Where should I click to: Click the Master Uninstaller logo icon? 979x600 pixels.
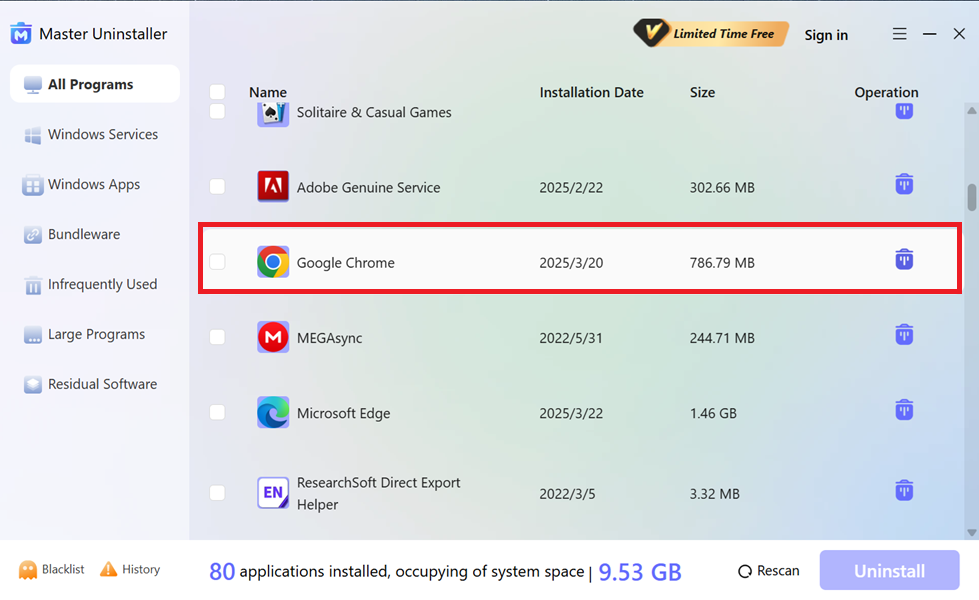21,33
